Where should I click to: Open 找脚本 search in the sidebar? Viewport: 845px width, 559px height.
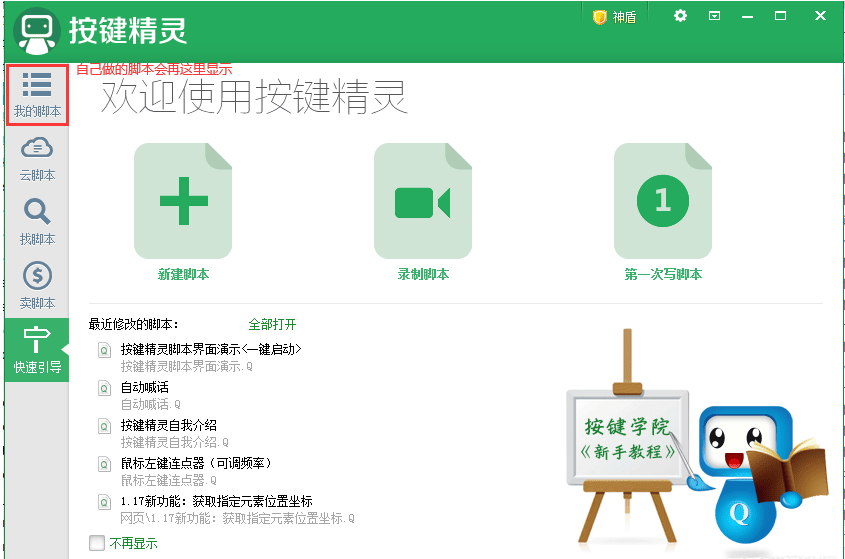click(x=37, y=222)
